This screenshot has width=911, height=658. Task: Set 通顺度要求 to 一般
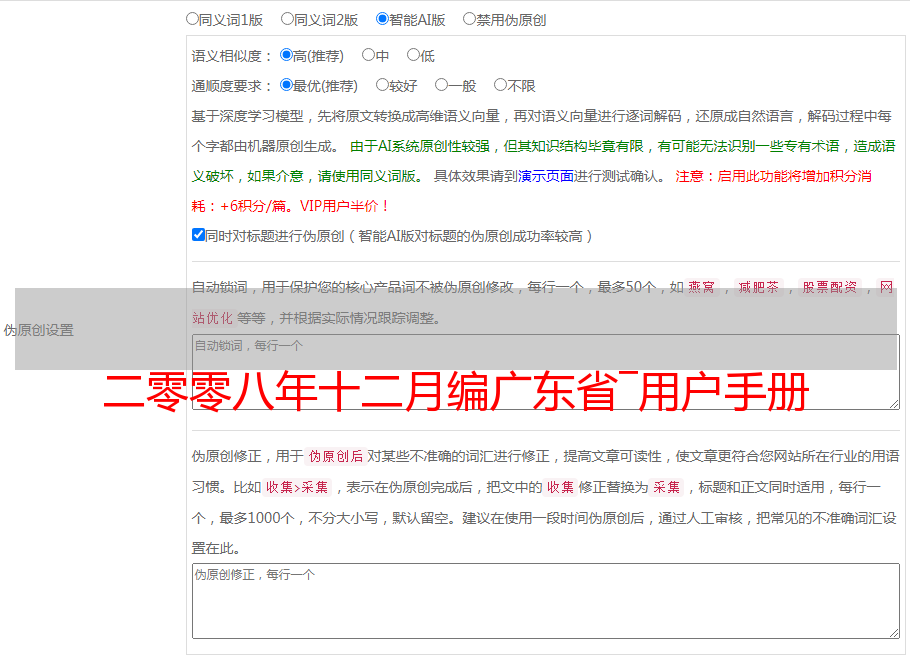pyautogui.click(x=442, y=85)
